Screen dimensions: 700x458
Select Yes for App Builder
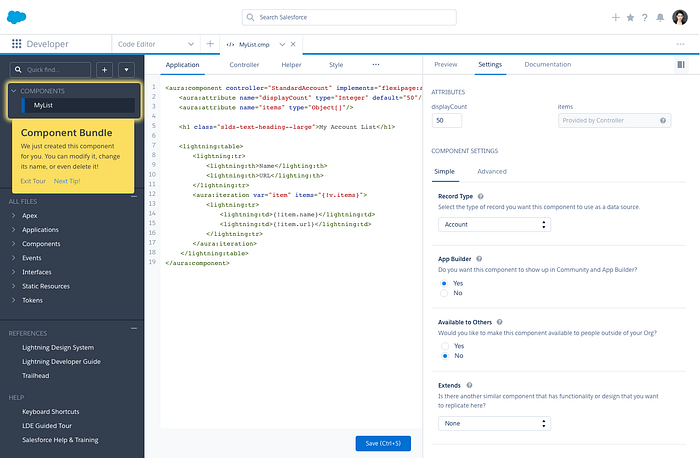point(445,283)
